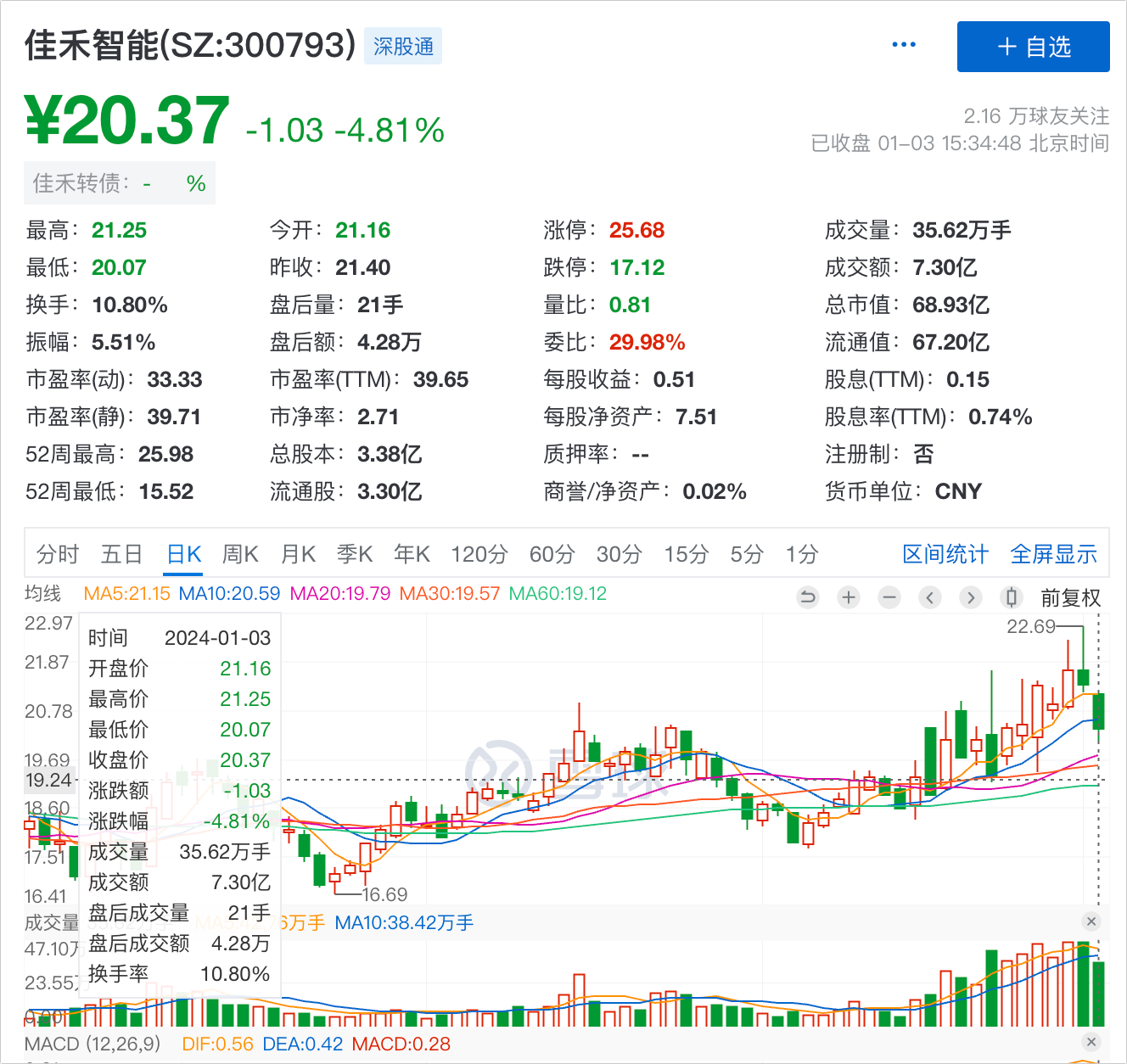Close the MACD indicator panel
1127x1064 pixels.
pos(1091,1042)
